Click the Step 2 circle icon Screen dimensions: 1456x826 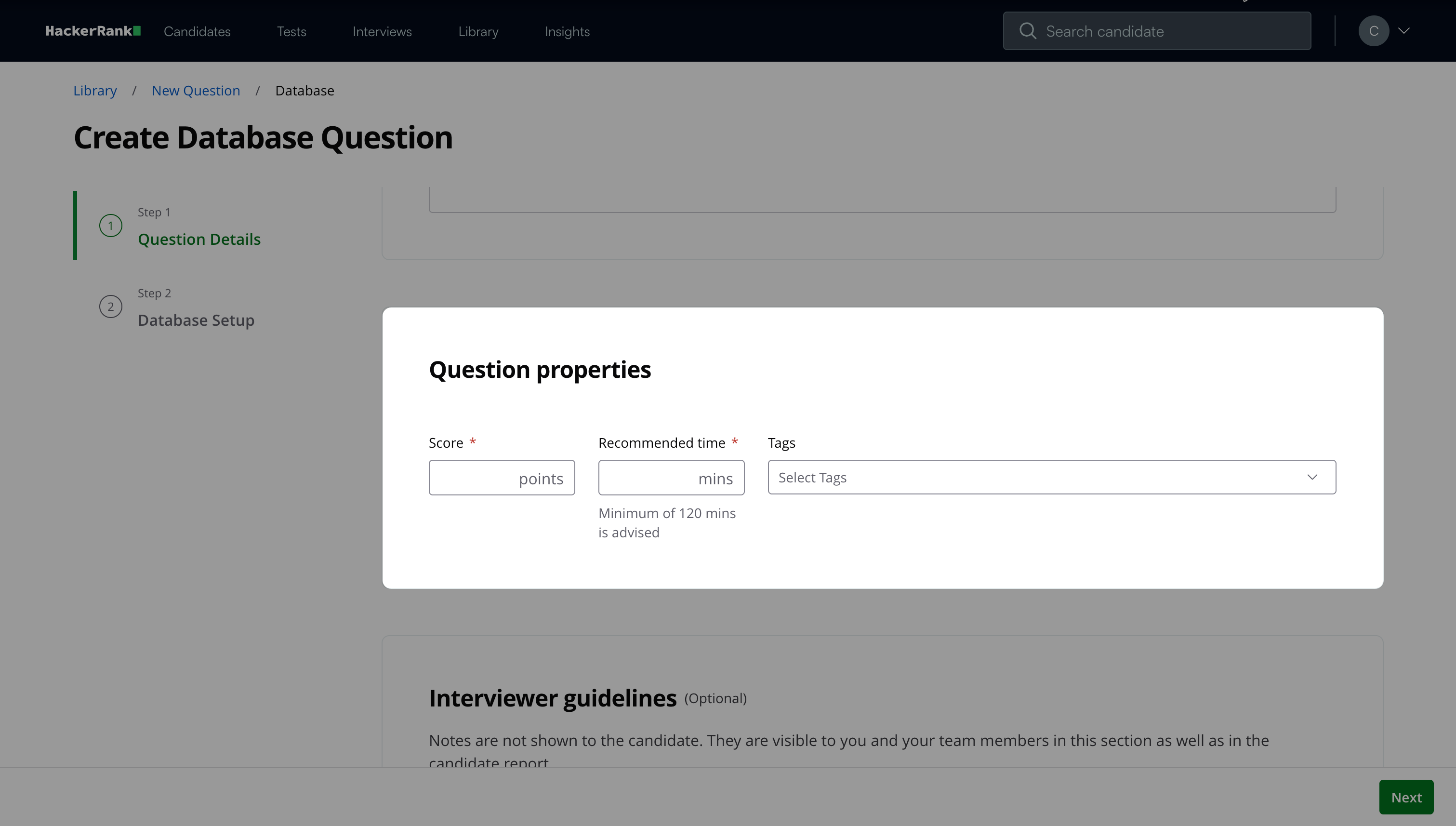(x=111, y=307)
